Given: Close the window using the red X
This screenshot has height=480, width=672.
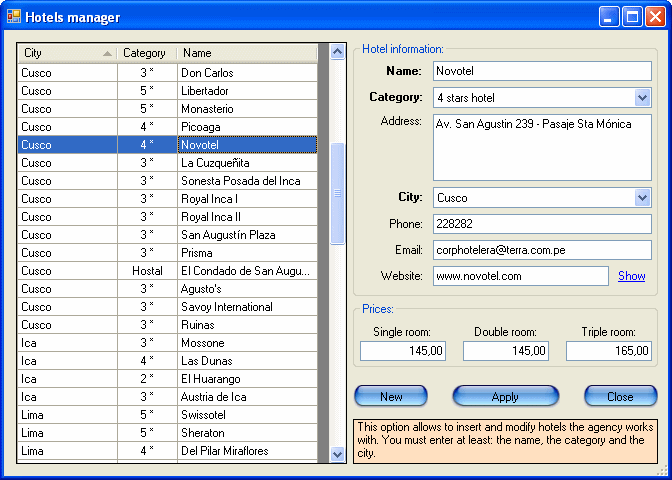Looking at the screenshot, I should [655, 17].
